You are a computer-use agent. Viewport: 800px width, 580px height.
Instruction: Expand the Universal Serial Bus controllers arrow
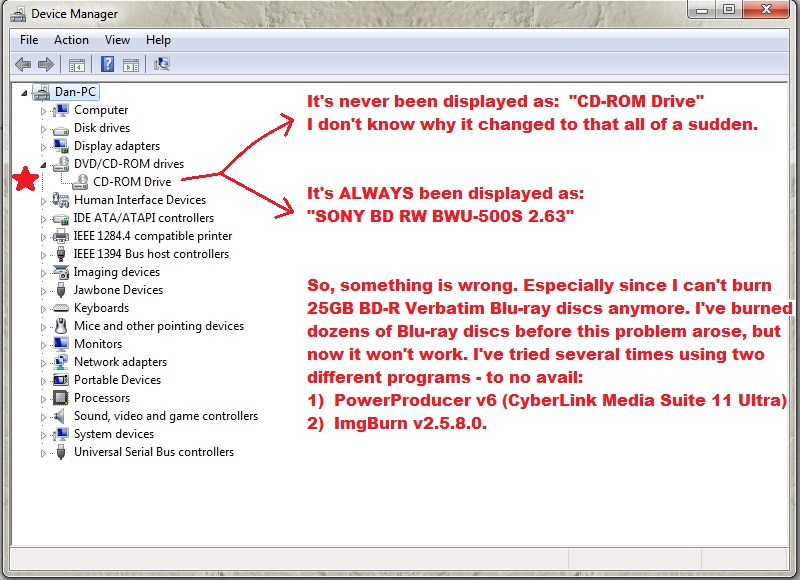click(x=43, y=453)
